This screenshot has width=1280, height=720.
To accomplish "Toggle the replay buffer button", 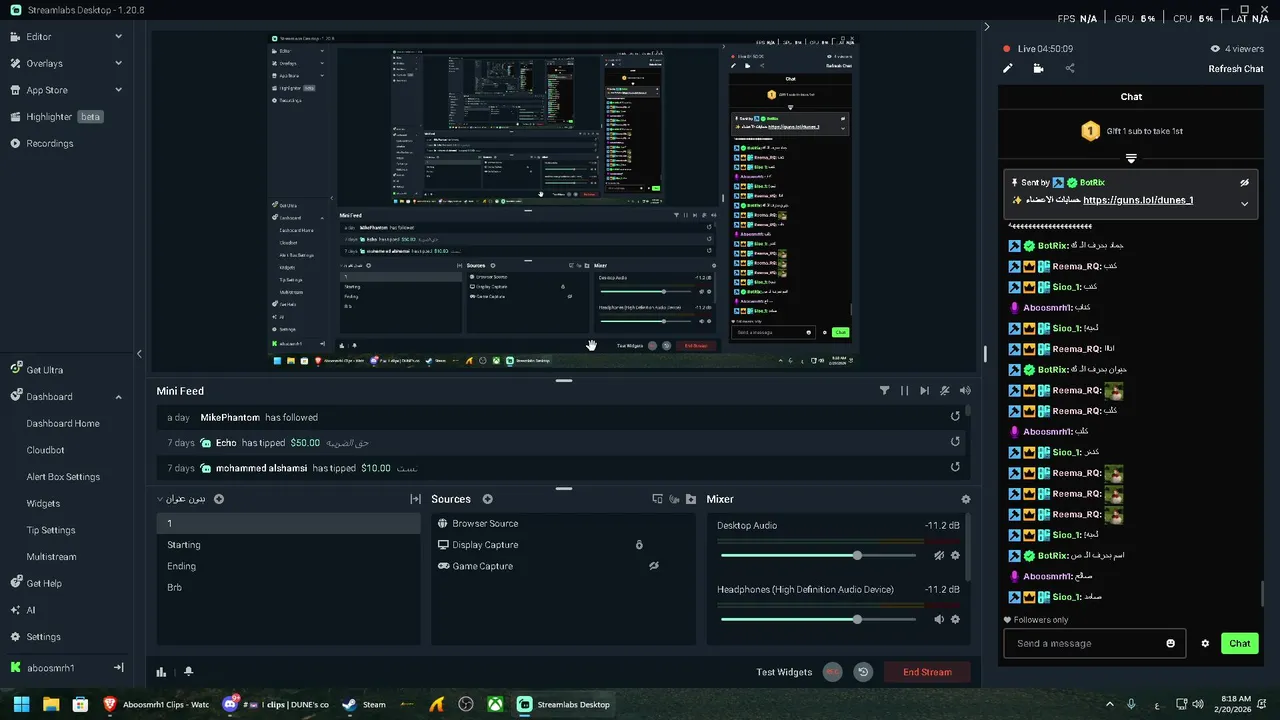I will pos(863,672).
